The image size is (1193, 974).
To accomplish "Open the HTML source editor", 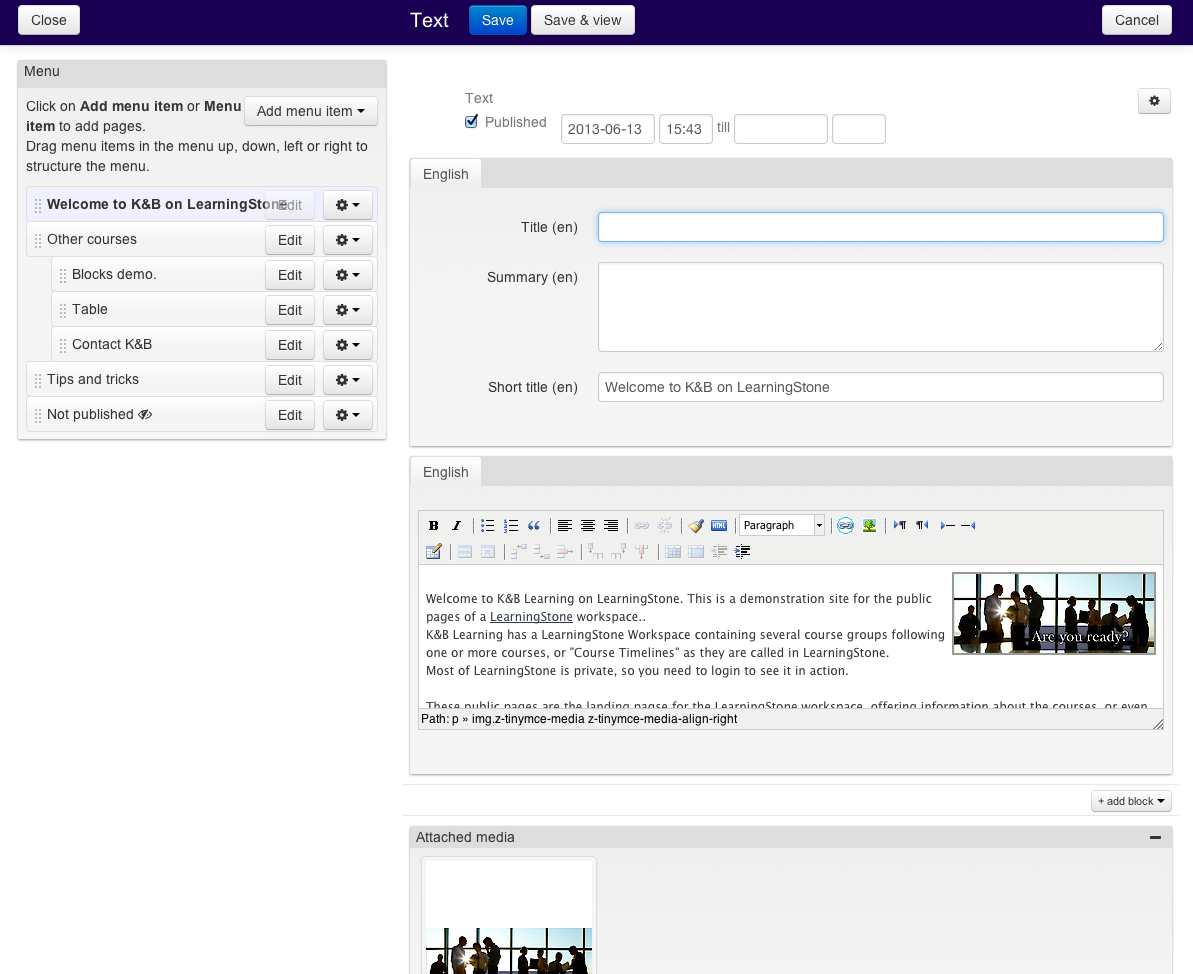I will coord(719,525).
